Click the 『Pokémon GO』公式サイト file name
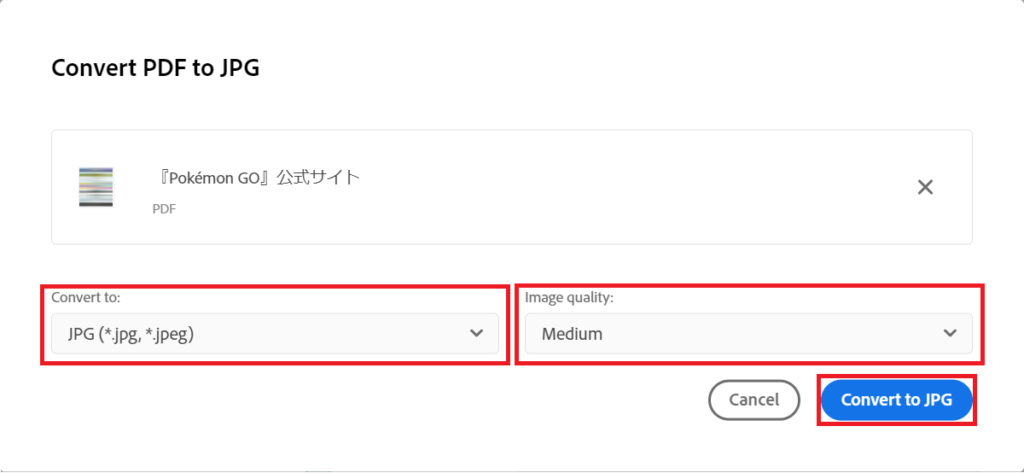 258,178
